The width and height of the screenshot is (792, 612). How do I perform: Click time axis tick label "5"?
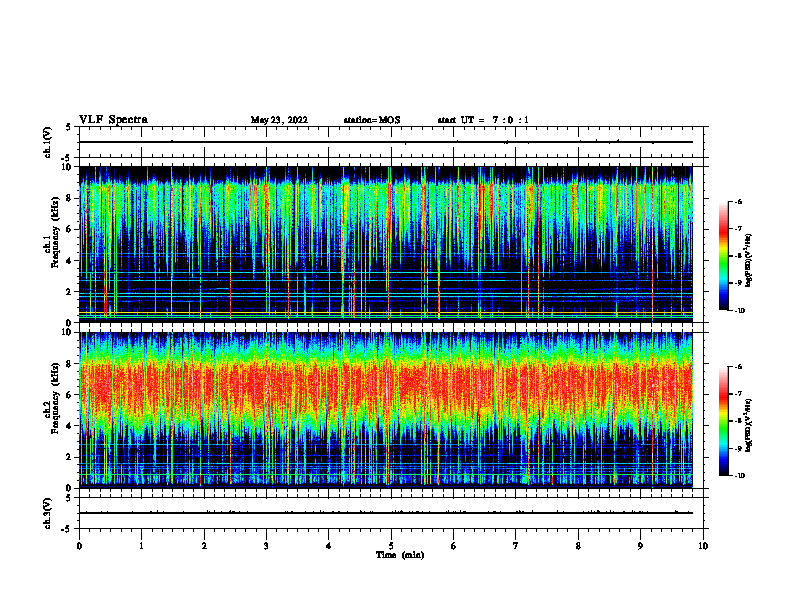point(391,546)
